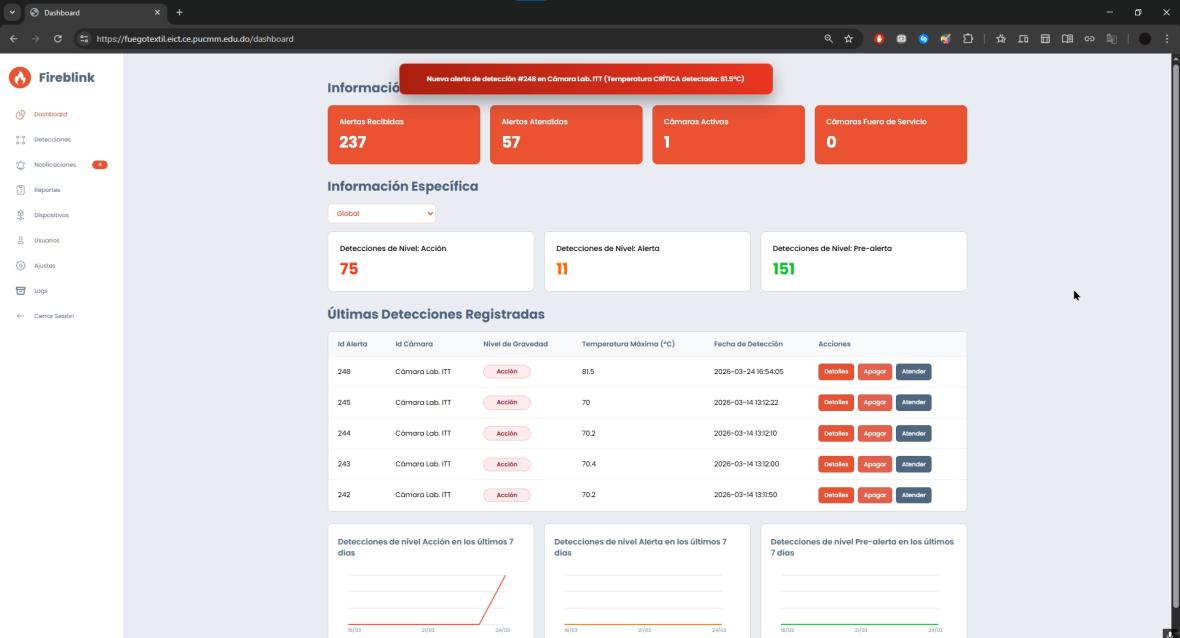This screenshot has height=638, width=1180.
Task: Close the Dashboard browser tab
Action: 157,12
